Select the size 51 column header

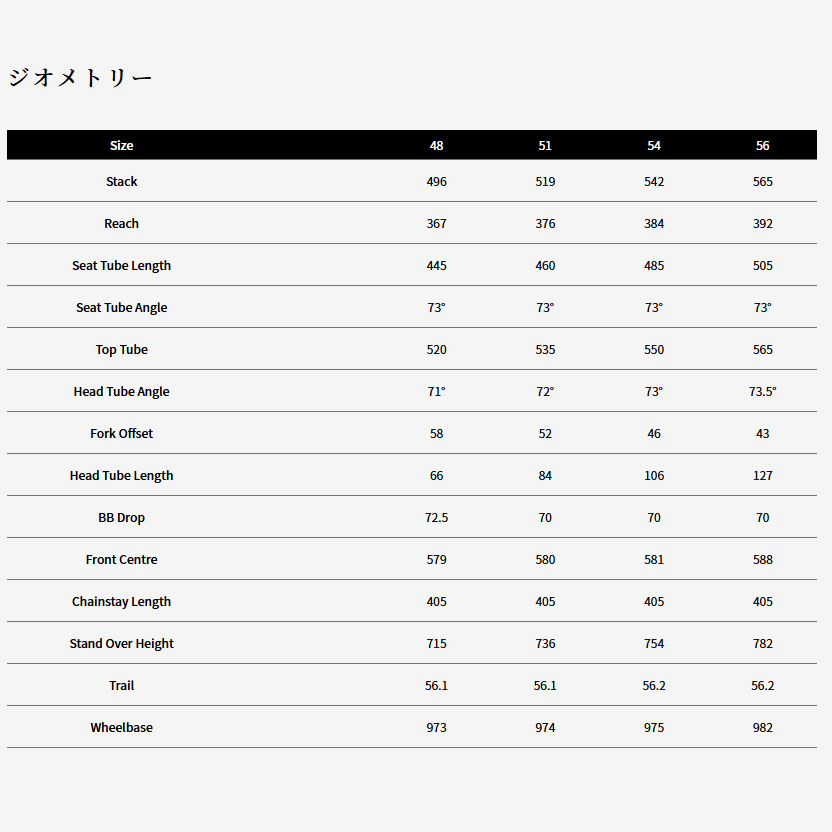pyautogui.click(x=545, y=145)
